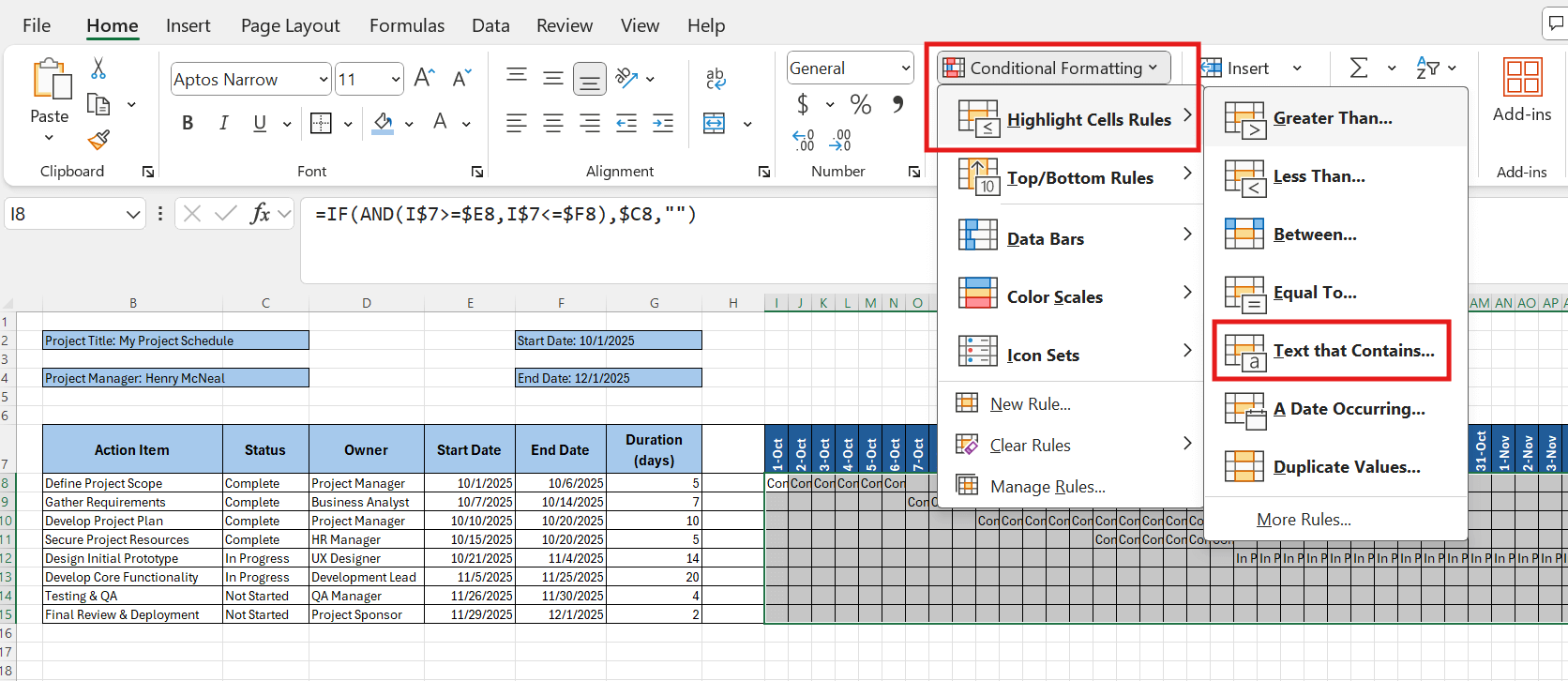Click the Increase Indent icon
1568x681 pixels.
(x=663, y=123)
